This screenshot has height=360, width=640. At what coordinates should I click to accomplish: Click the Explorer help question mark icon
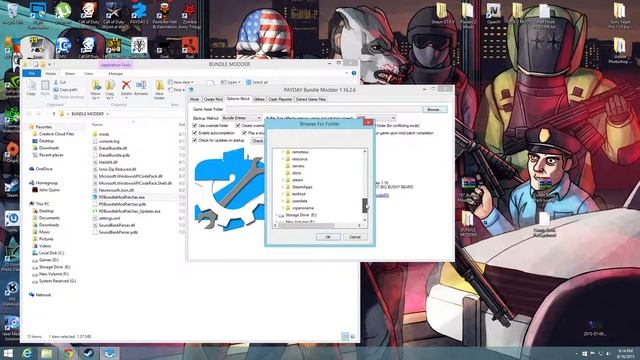tap(354, 73)
